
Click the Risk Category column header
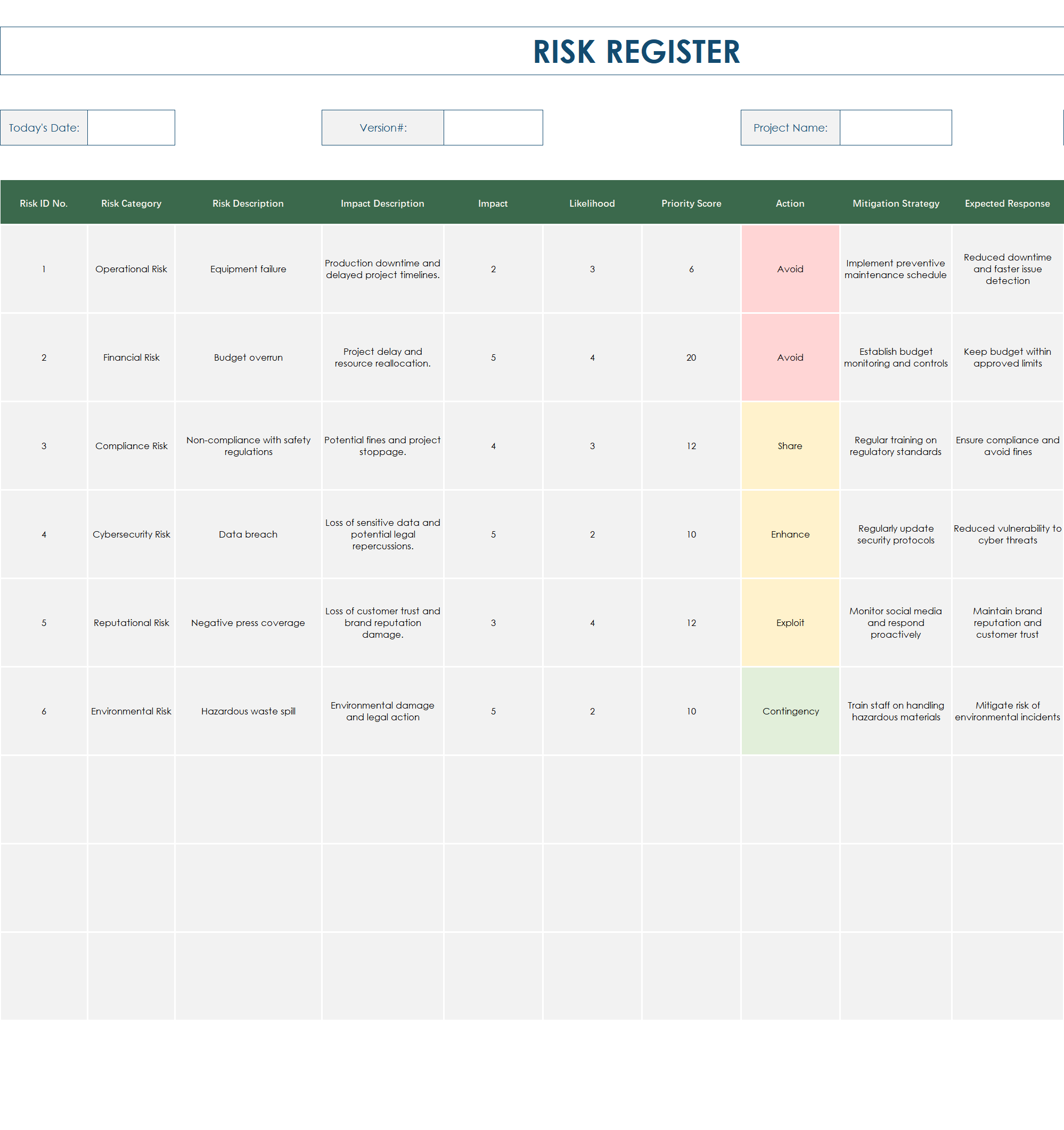tap(131, 203)
